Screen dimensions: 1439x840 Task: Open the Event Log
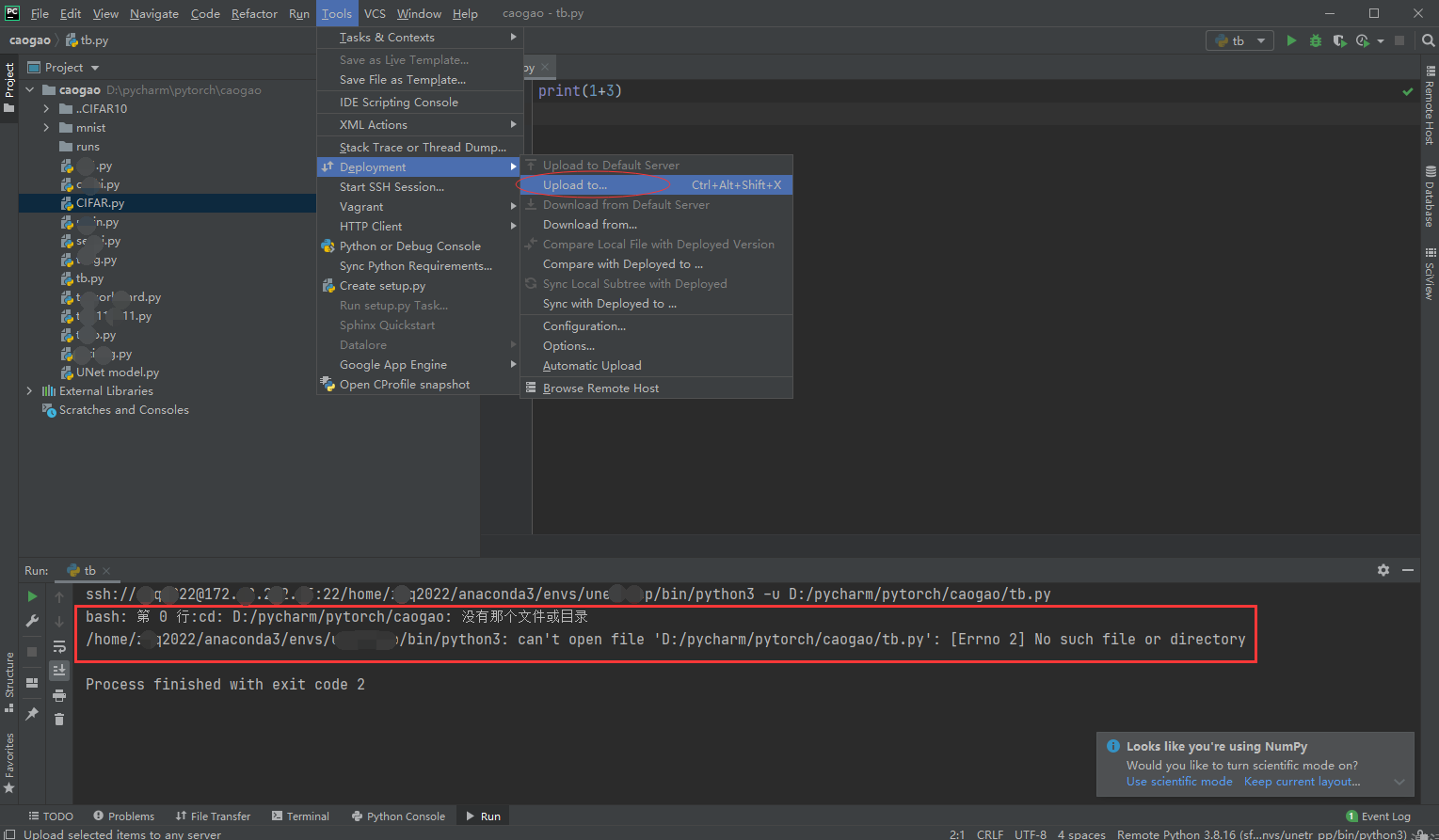click(x=1379, y=816)
